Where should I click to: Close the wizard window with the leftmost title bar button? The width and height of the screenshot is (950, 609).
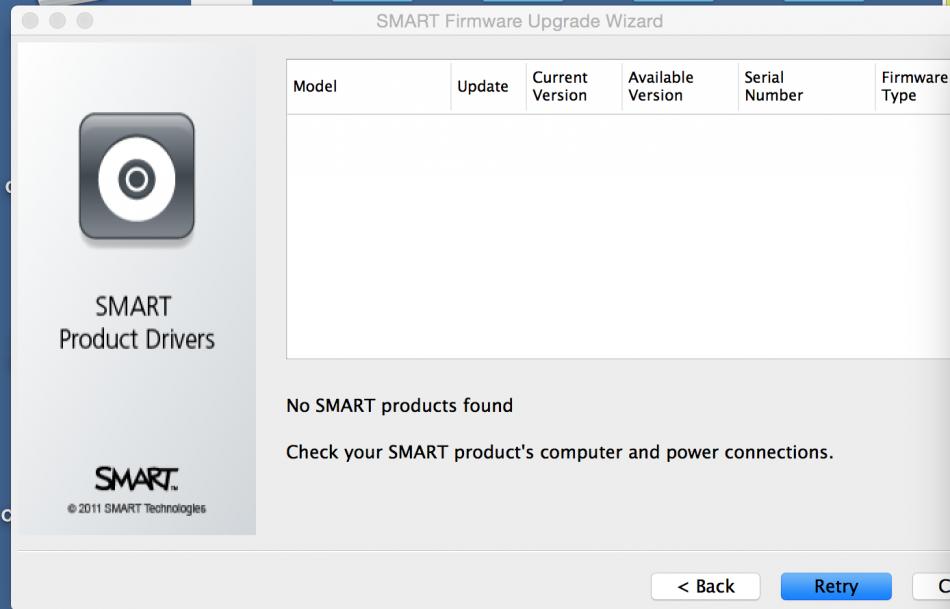coord(30,21)
